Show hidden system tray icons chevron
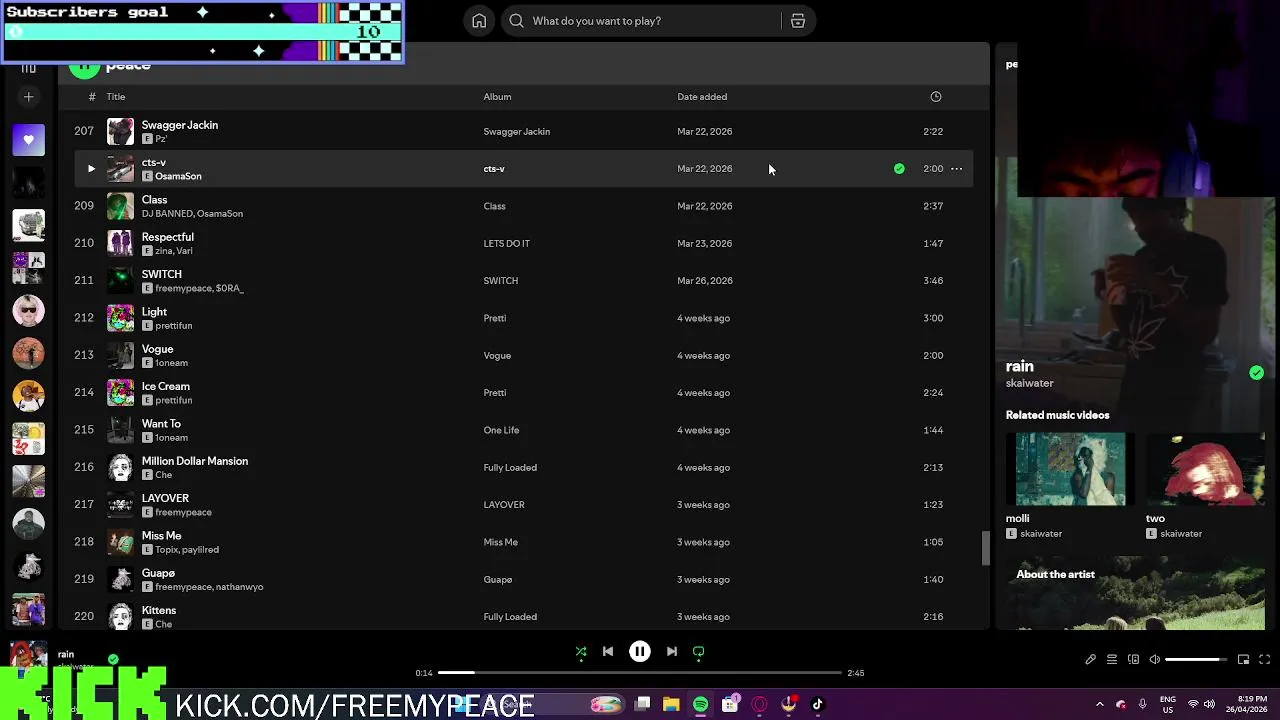 click(1100, 704)
